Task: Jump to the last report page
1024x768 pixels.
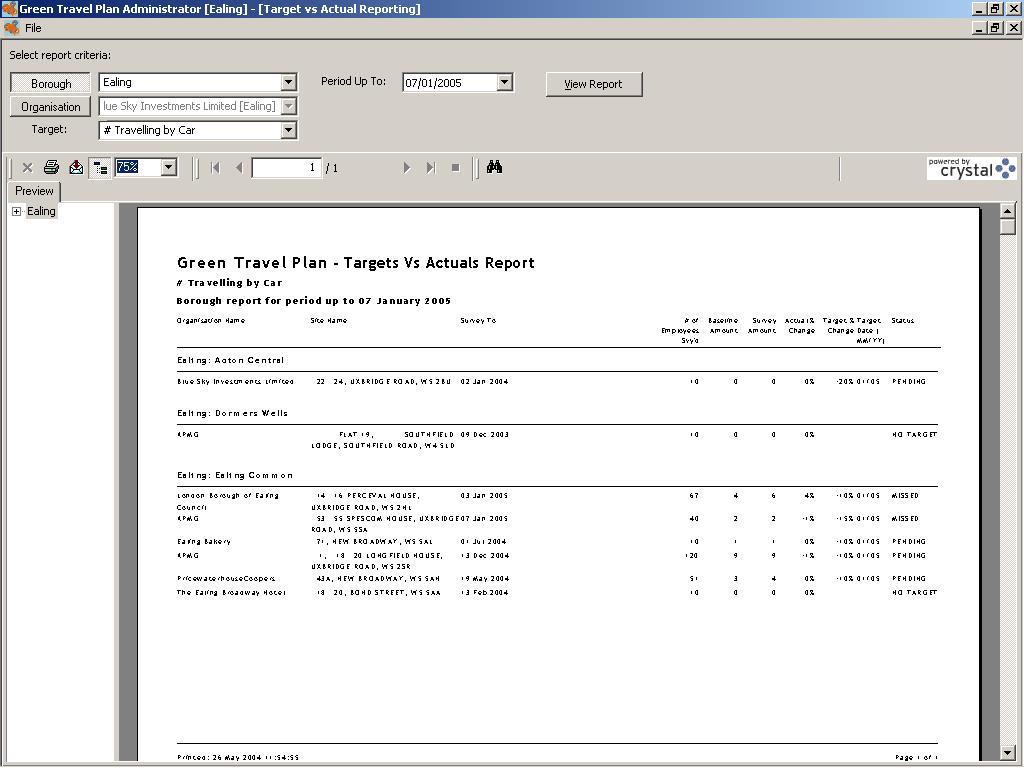Action: 430,168
